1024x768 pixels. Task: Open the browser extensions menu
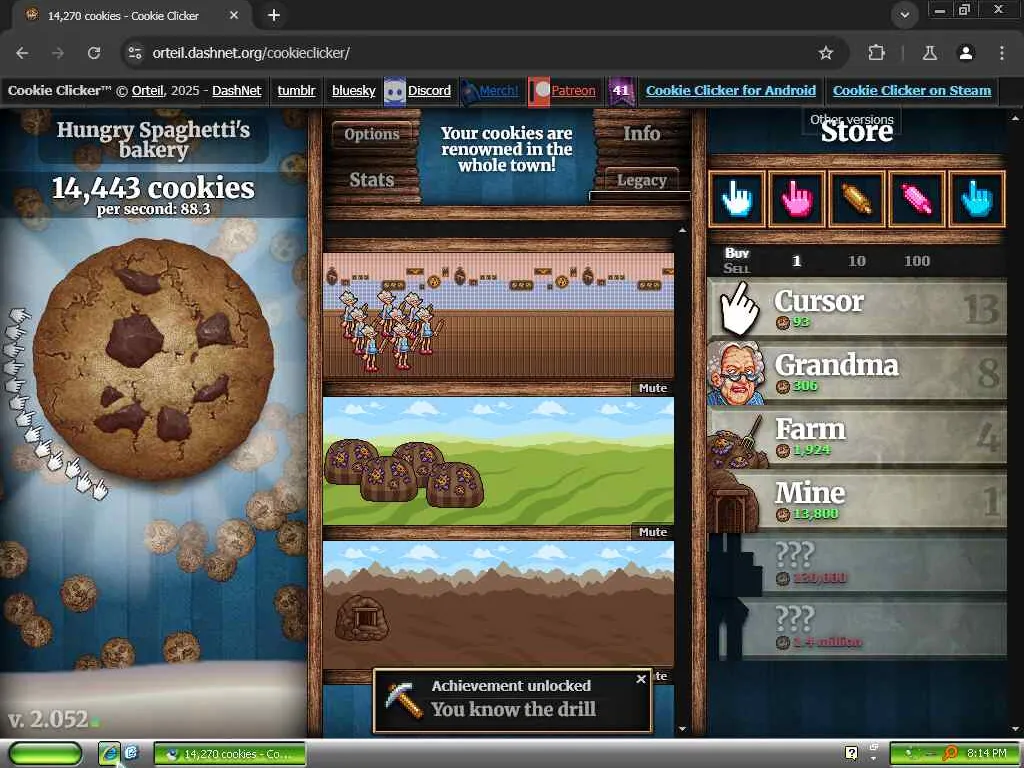(x=876, y=53)
